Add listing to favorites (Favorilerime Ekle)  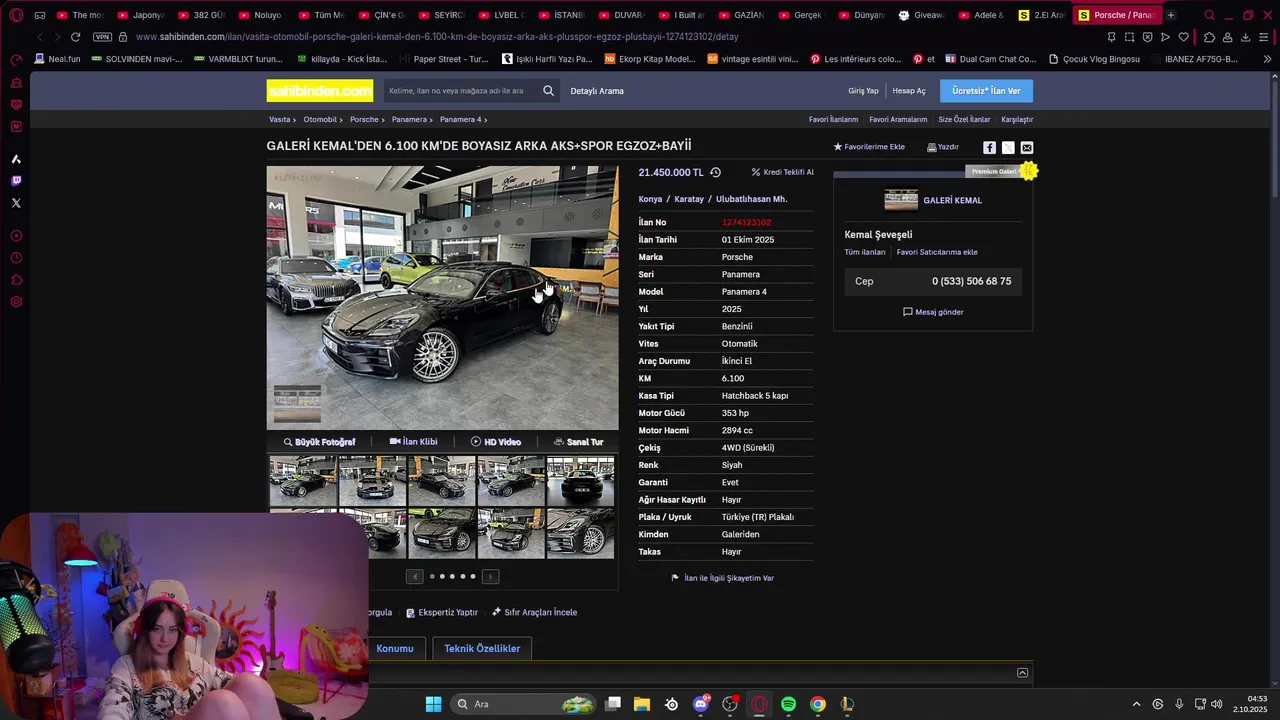pyautogui.click(x=869, y=147)
